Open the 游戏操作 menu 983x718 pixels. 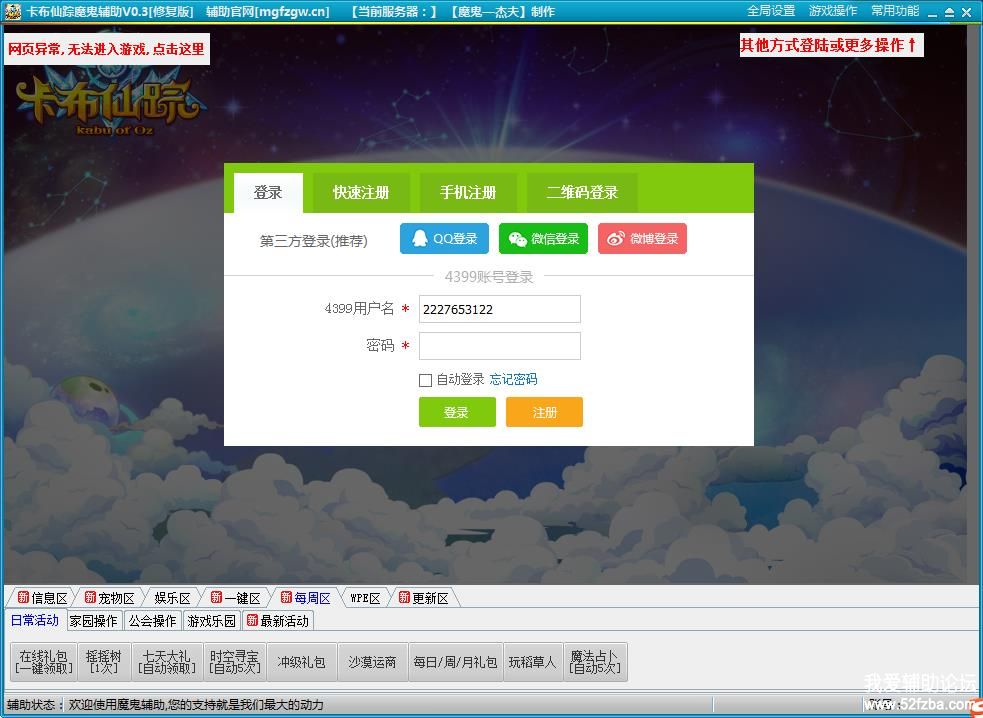(x=832, y=11)
